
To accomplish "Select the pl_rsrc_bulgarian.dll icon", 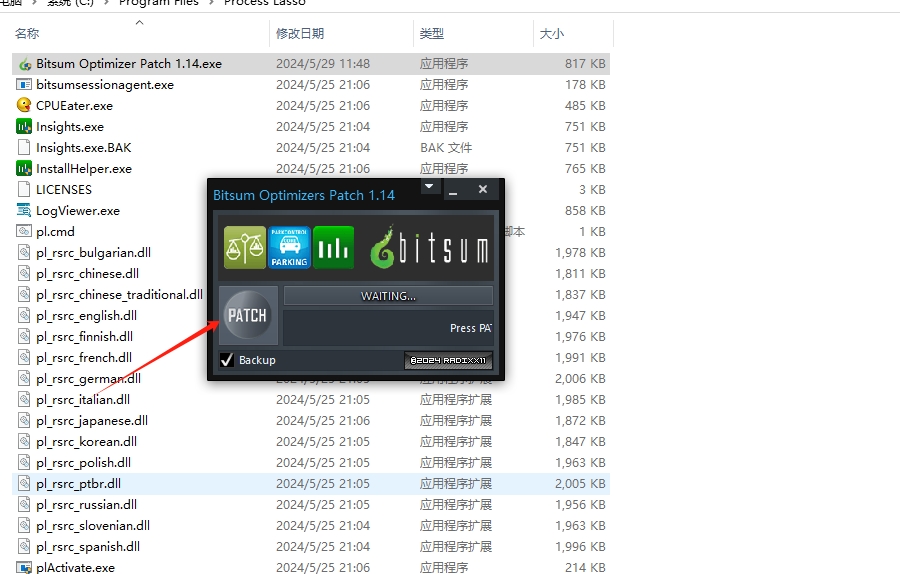I will (24, 253).
